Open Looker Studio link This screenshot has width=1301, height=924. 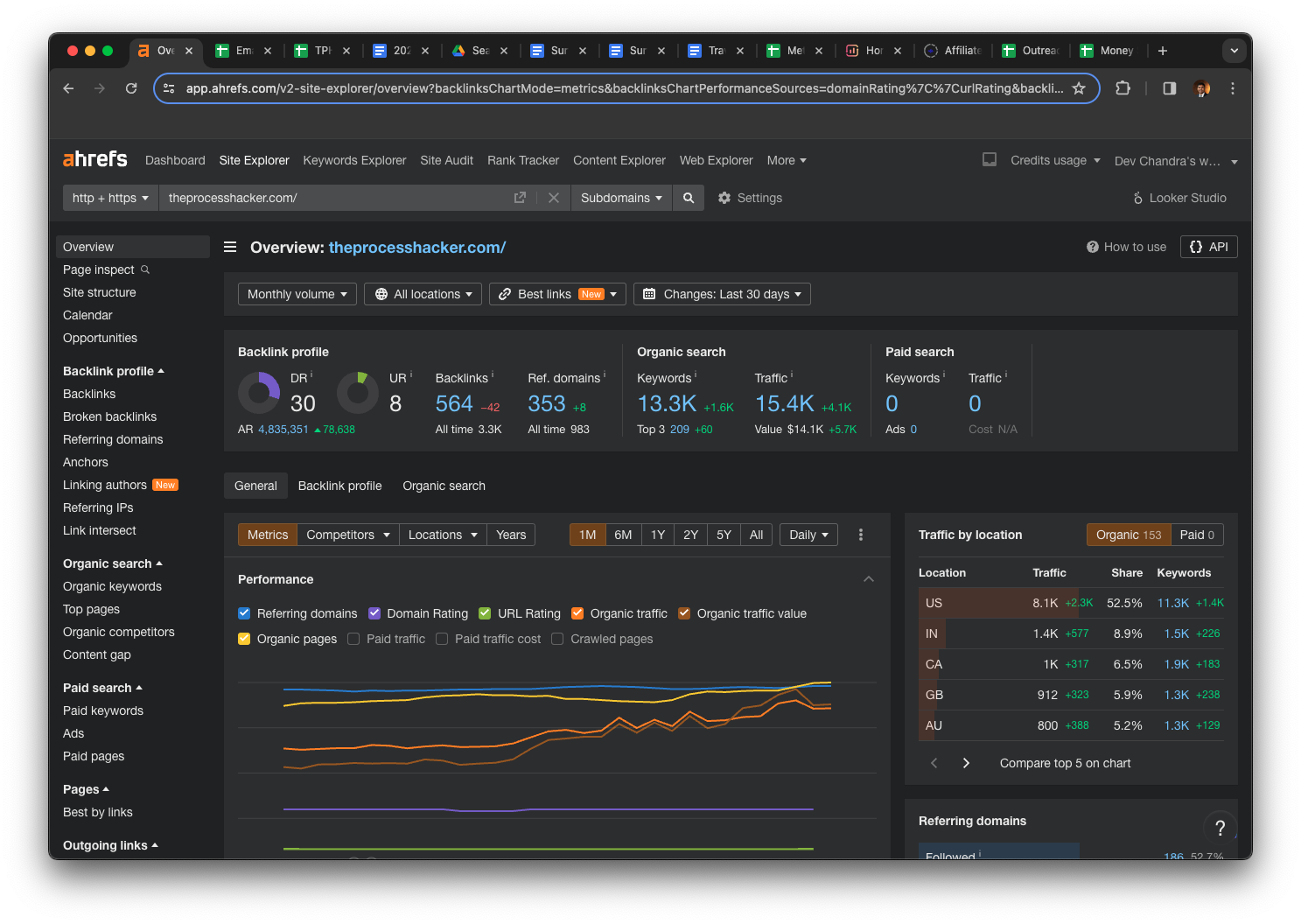pos(1179,198)
